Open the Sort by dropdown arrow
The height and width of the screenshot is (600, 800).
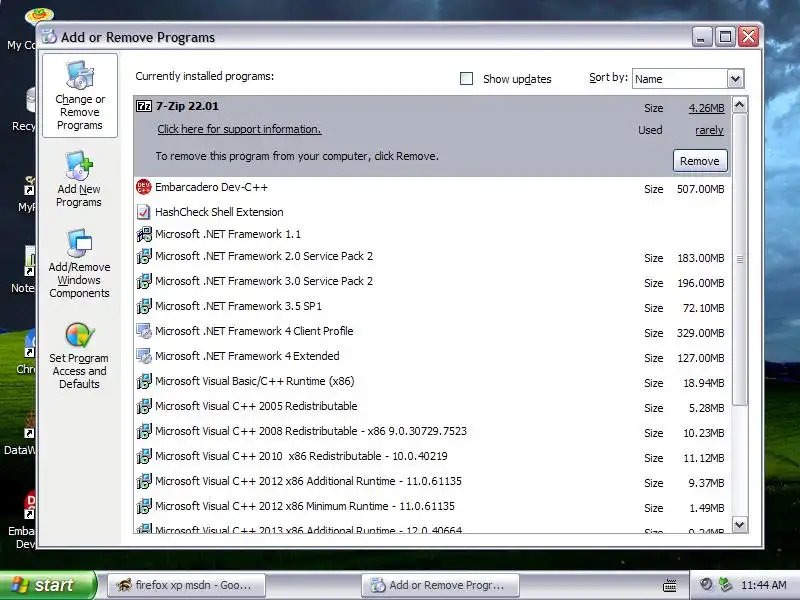(735, 79)
